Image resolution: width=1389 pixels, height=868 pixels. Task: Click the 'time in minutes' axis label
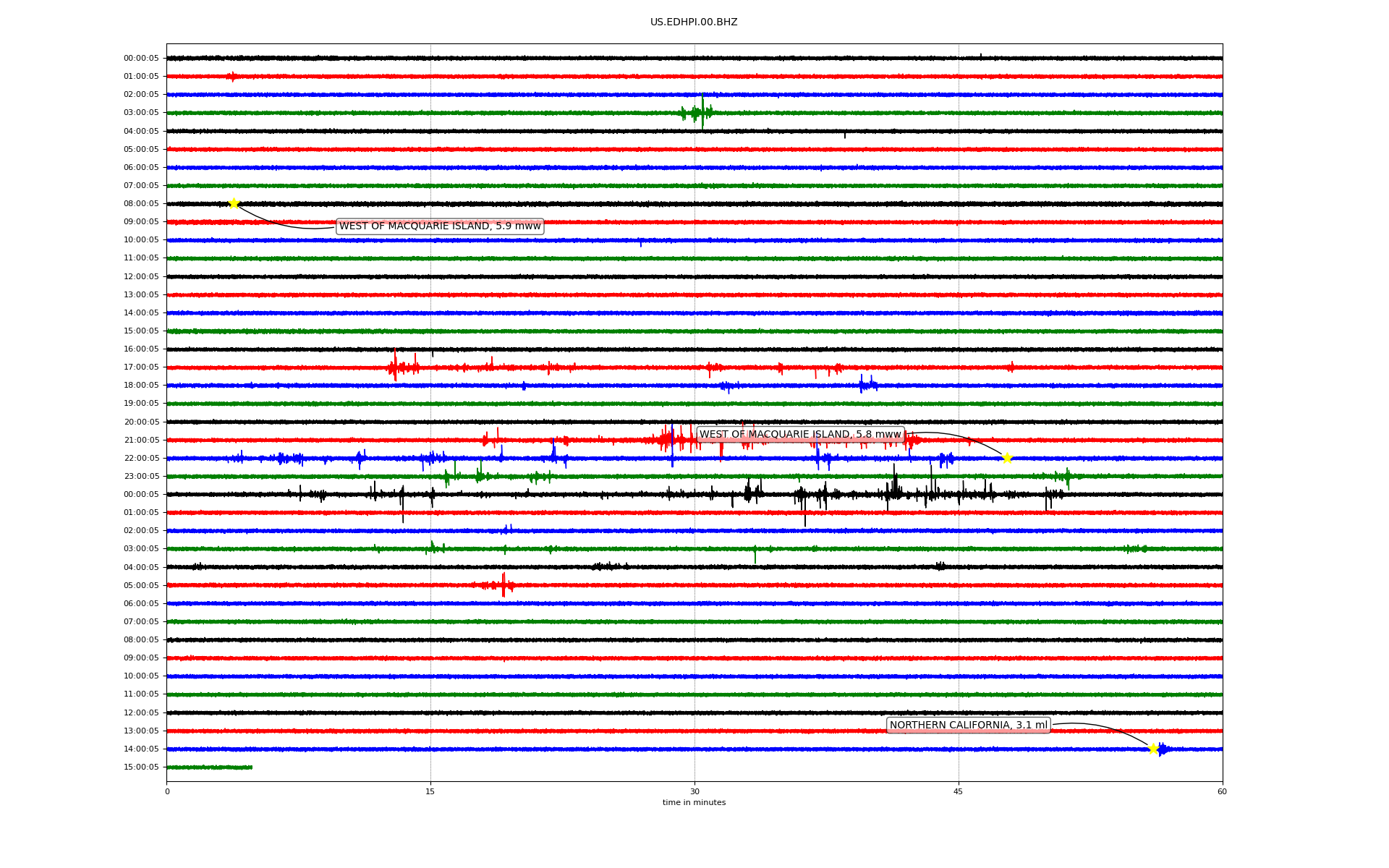694,803
